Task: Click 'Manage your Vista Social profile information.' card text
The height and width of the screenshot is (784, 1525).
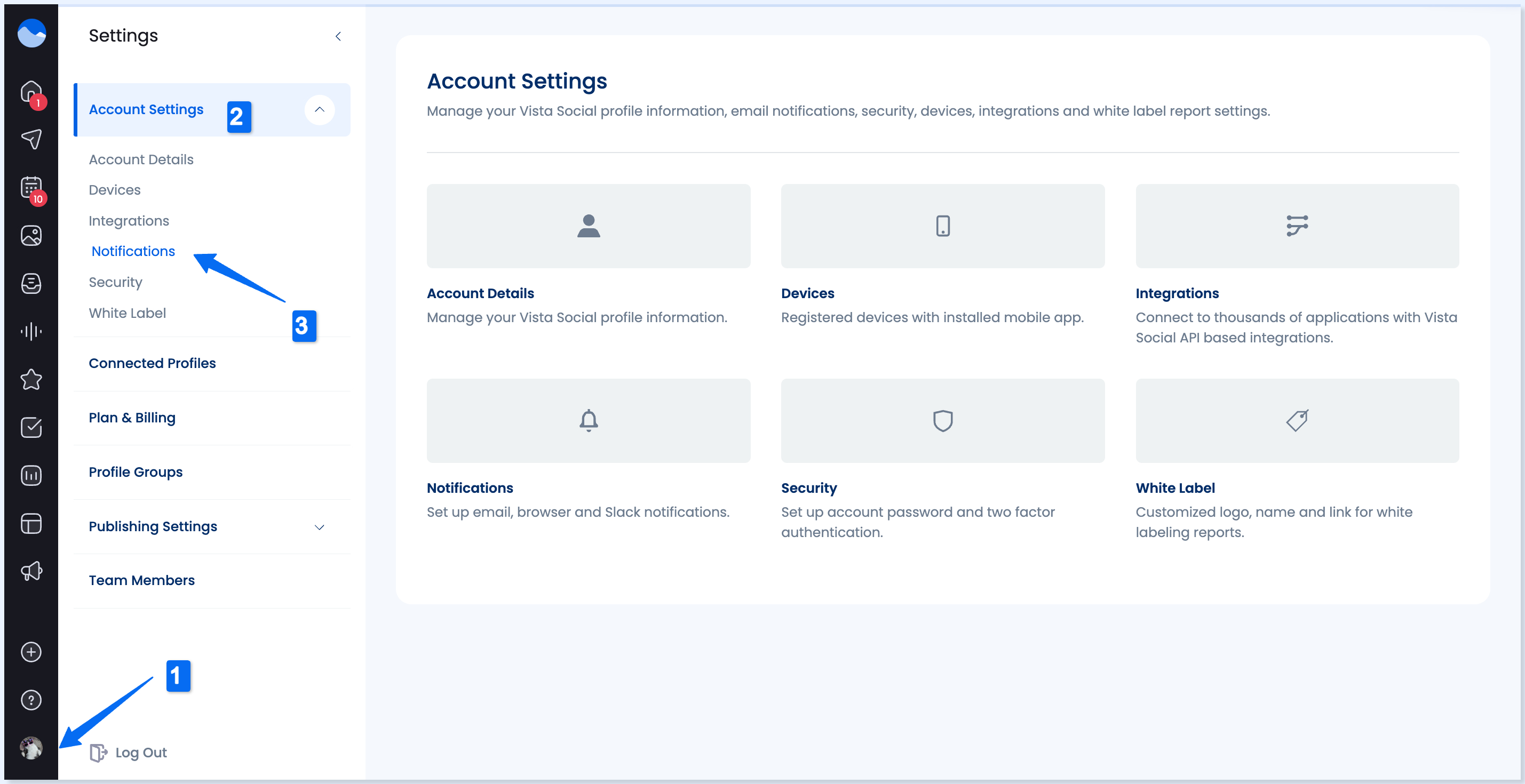Action: tap(577, 318)
